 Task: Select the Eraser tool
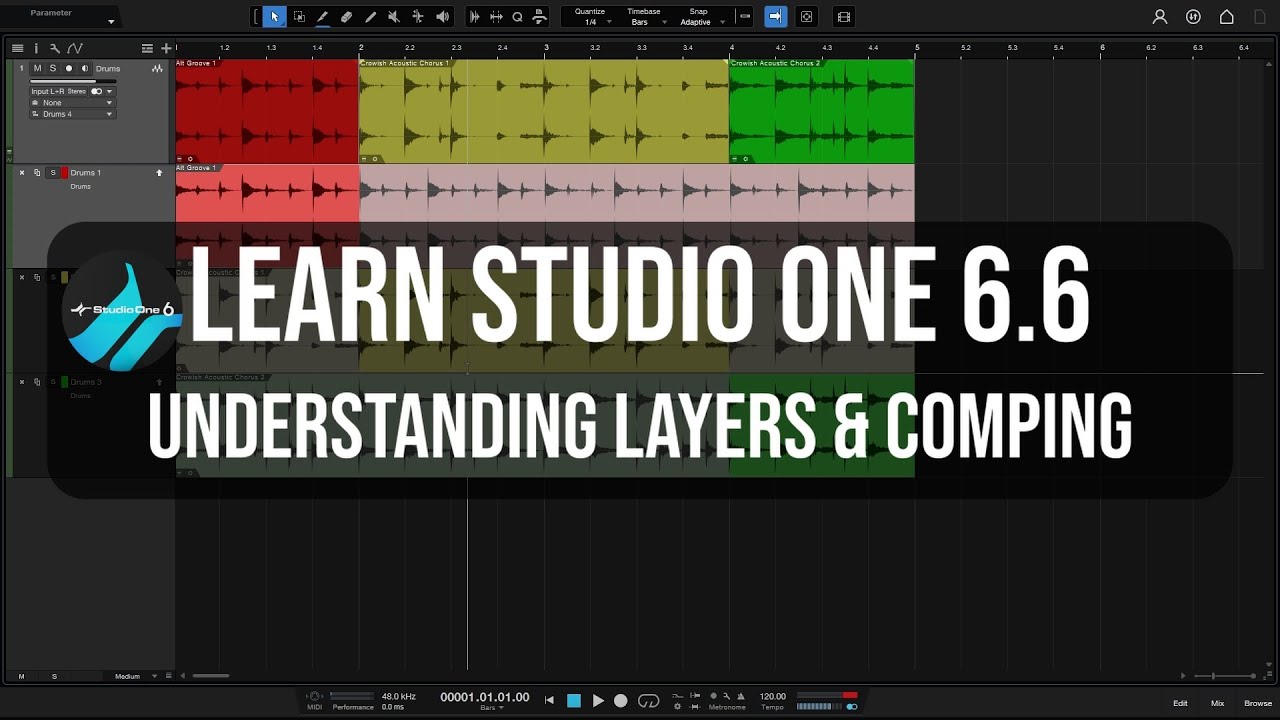tap(346, 17)
